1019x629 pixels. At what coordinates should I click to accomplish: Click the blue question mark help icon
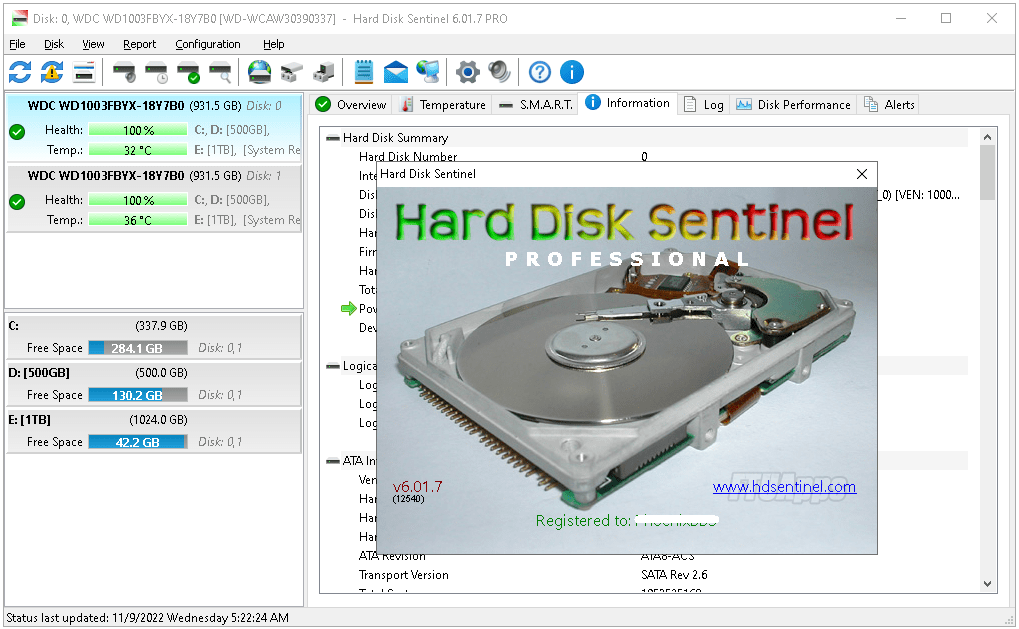(539, 72)
